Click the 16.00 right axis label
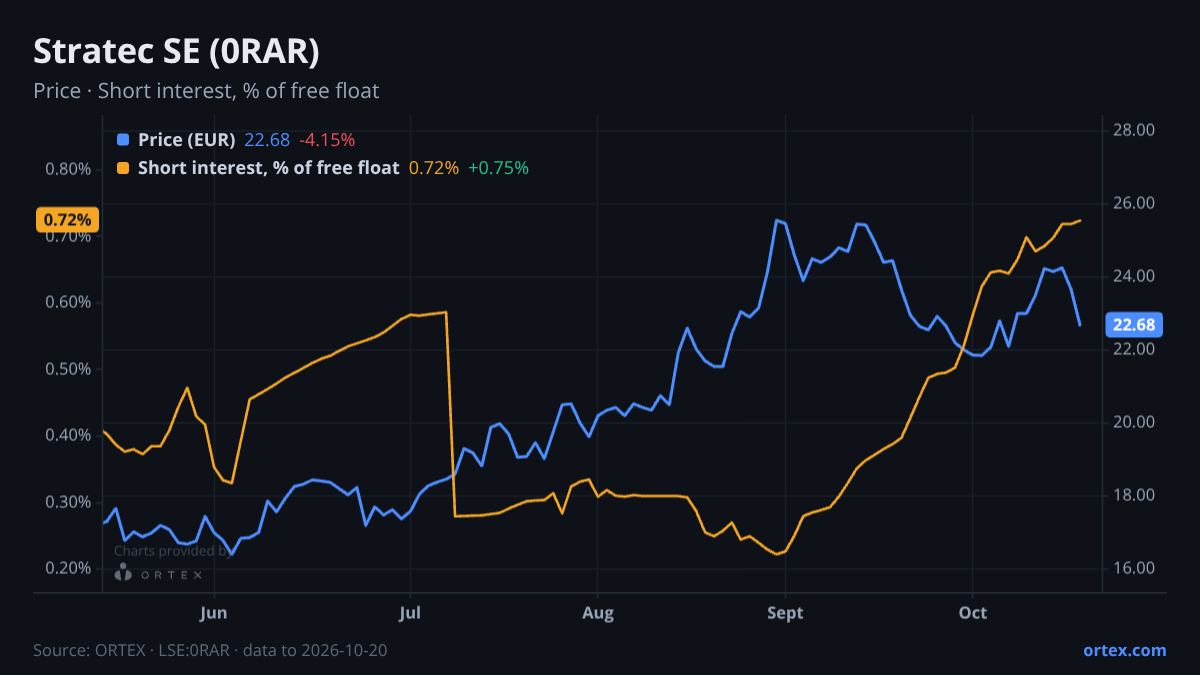Viewport: 1200px width, 675px height. 1134,568
